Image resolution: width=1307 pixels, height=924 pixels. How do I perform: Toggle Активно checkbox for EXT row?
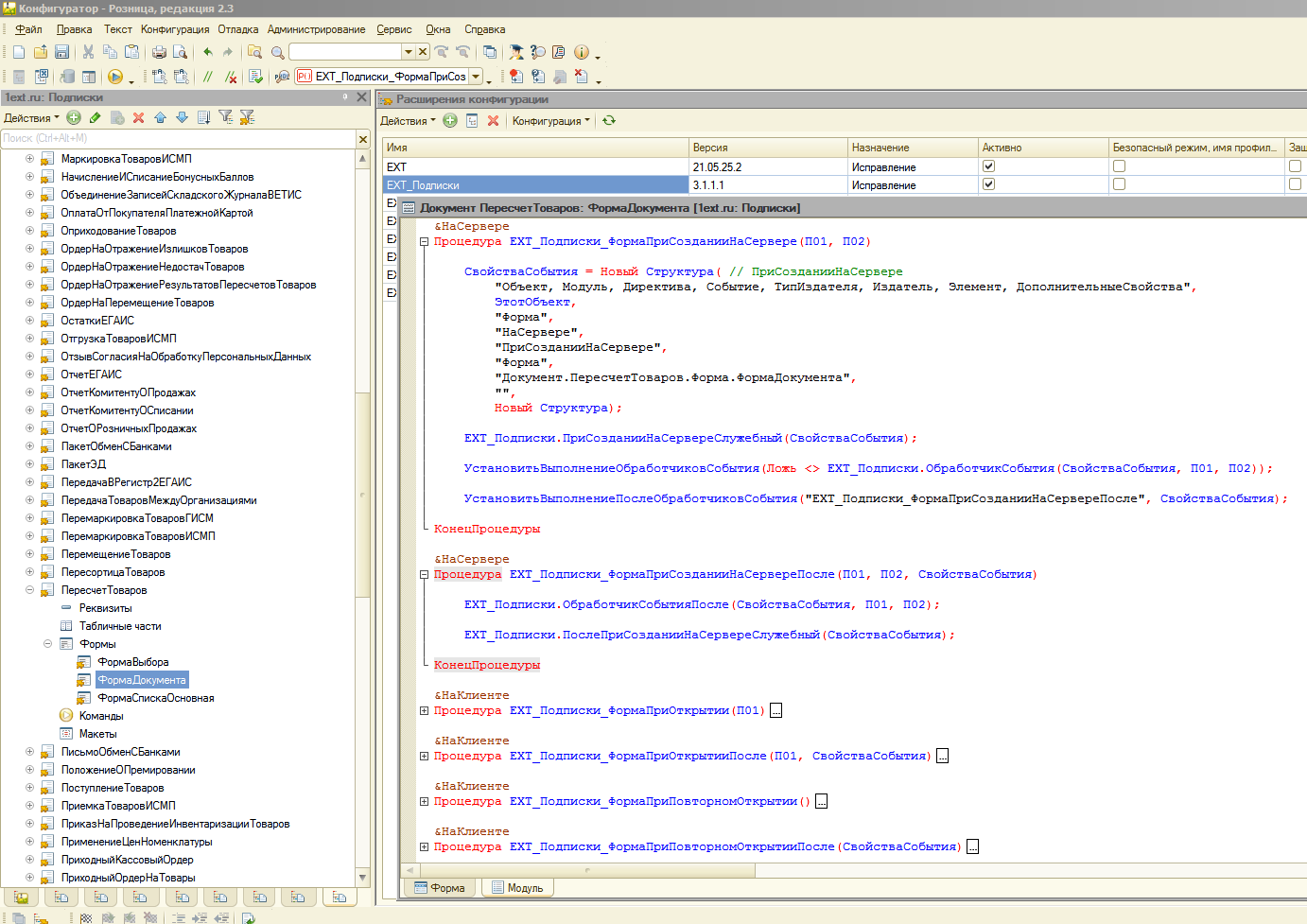pos(988,166)
